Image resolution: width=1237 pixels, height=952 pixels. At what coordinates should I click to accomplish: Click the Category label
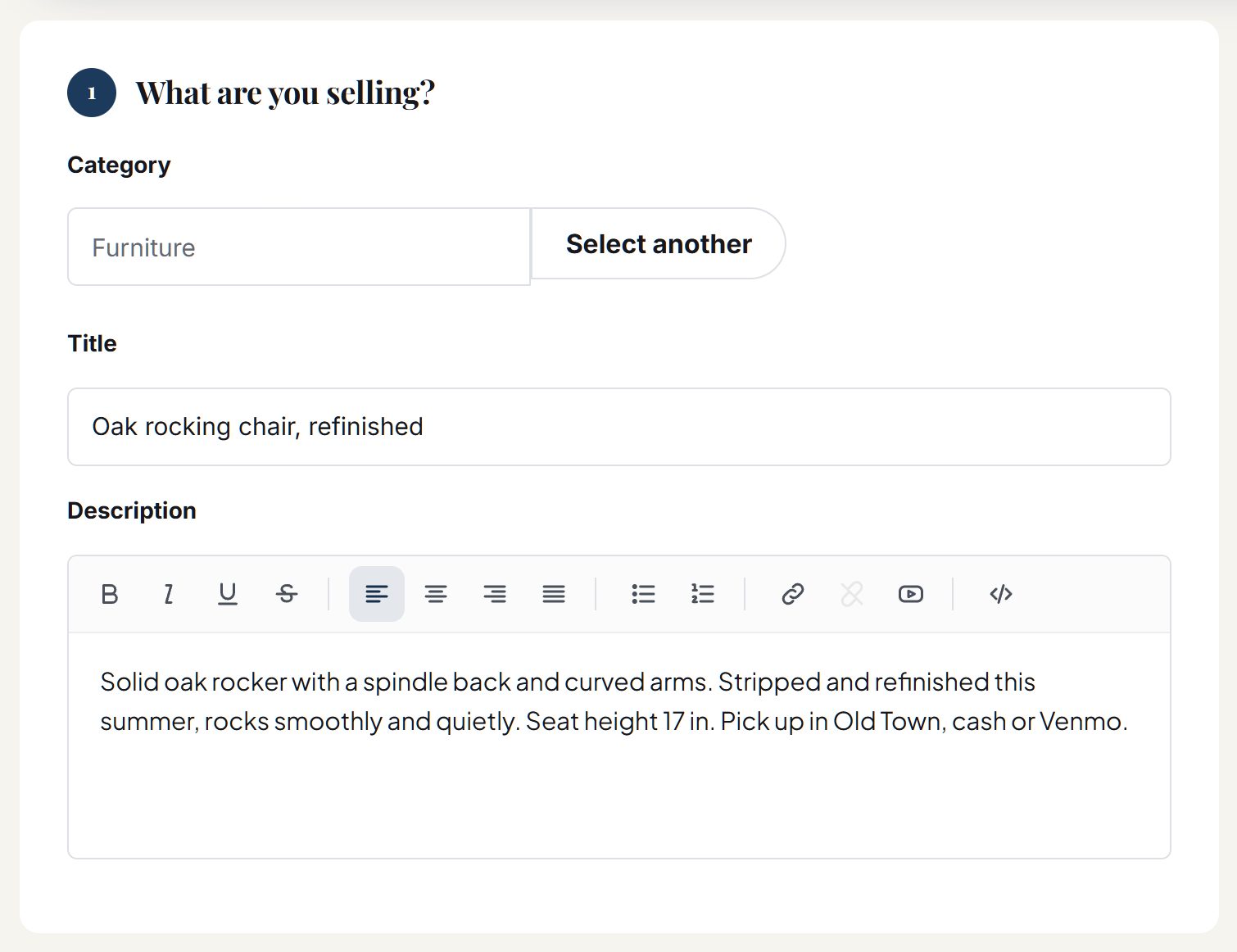(x=119, y=165)
